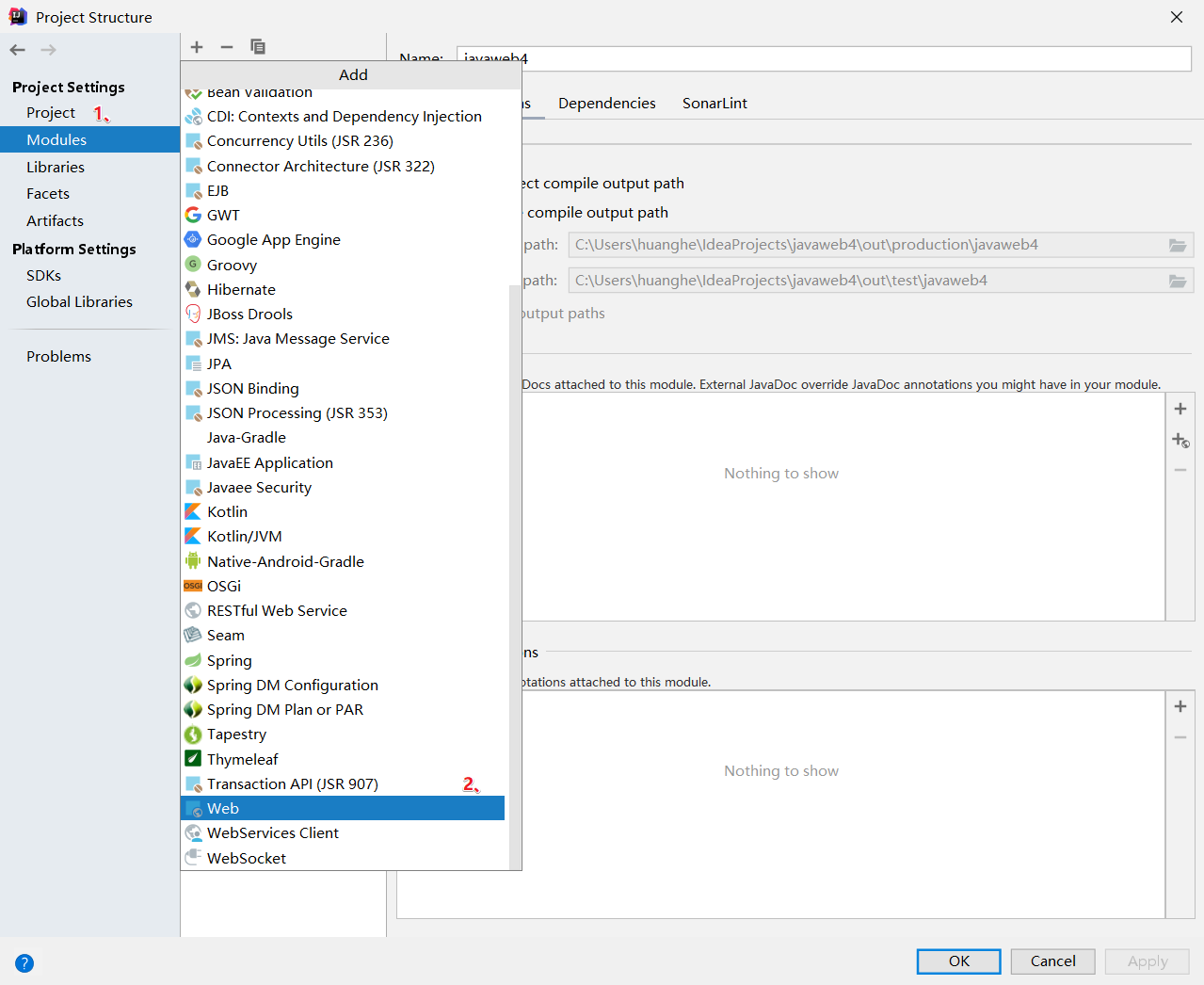1204x985 pixels.
Task: Choose RESTful Web Service entry
Action: point(343,610)
